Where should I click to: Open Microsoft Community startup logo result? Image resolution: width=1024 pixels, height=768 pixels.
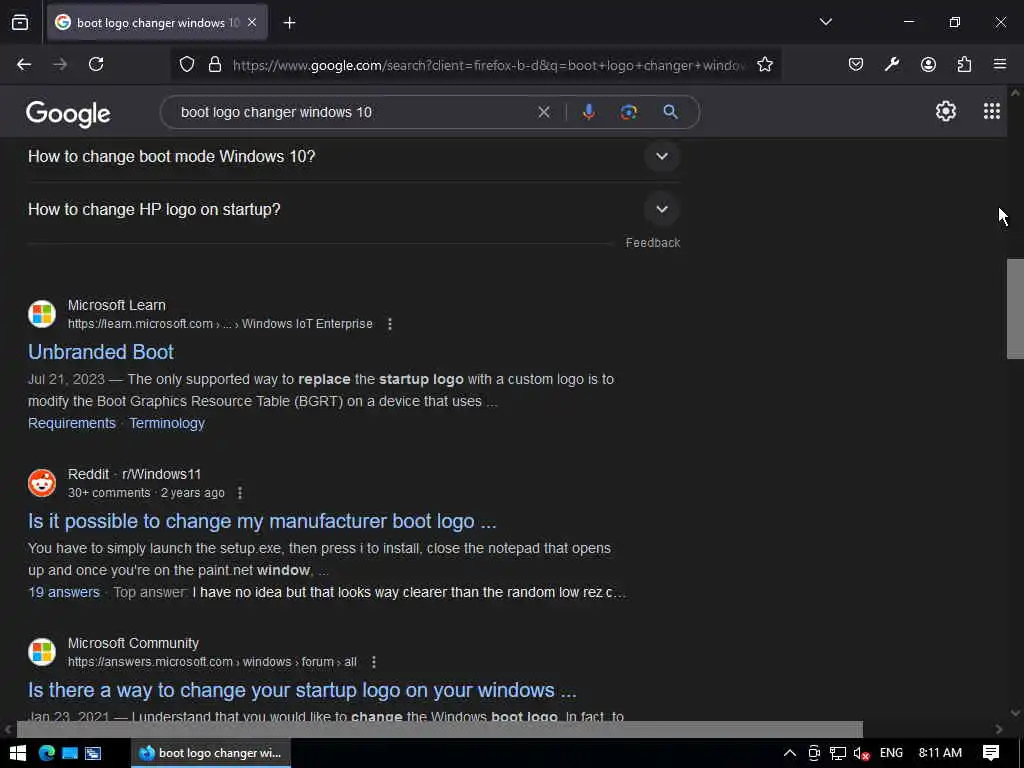coord(302,690)
